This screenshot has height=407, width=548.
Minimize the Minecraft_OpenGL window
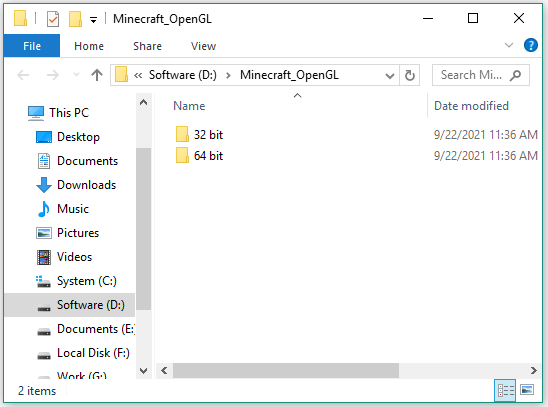pyautogui.click(x=428, y=18)
